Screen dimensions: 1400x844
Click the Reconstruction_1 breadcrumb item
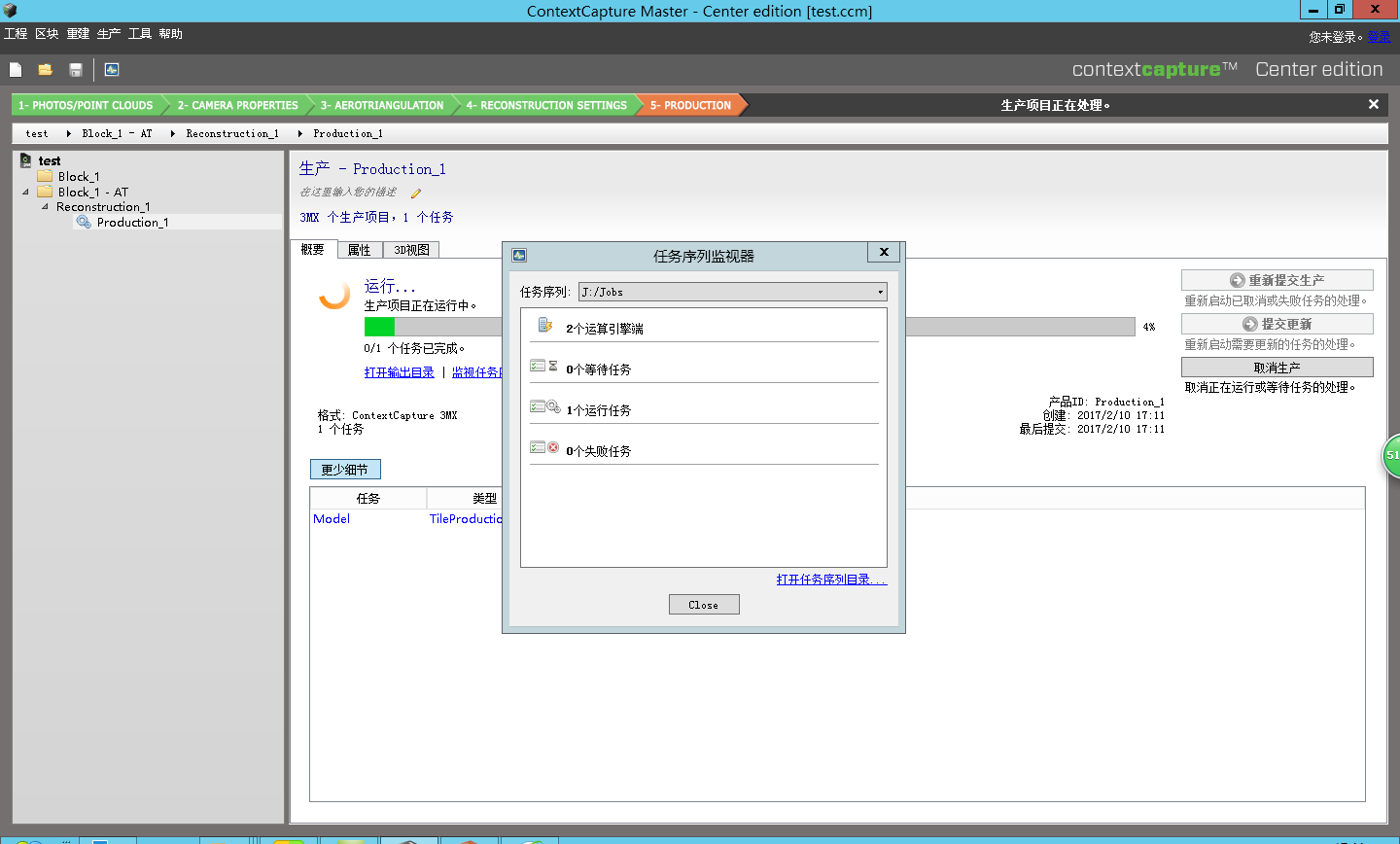point(232,133)
